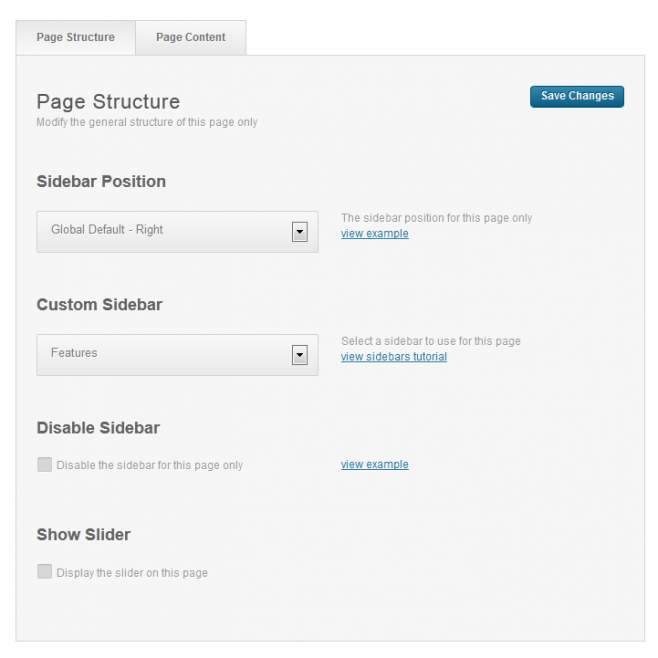Switch to the Page Content tab
This screenshot has height=658, width=658.
click(191, 37)
